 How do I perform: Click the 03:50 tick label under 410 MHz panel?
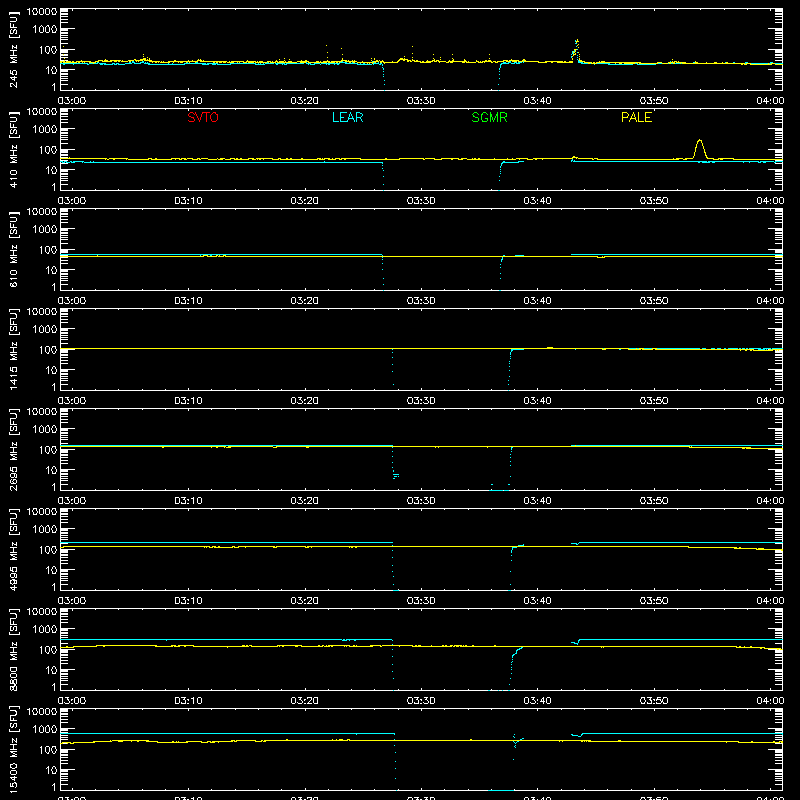pyautogui.click(x=654, y=201)
